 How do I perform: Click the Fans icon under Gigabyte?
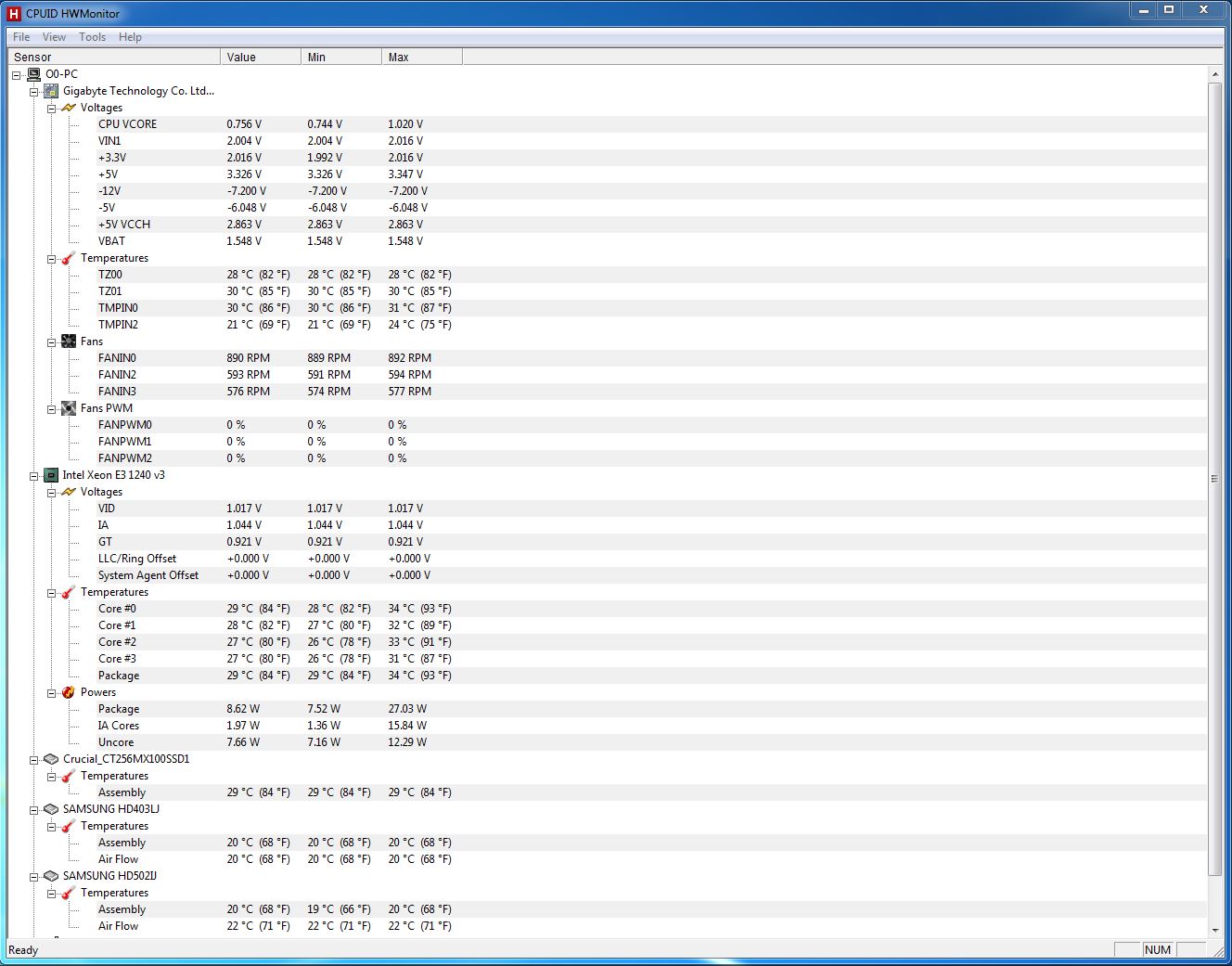69,341
